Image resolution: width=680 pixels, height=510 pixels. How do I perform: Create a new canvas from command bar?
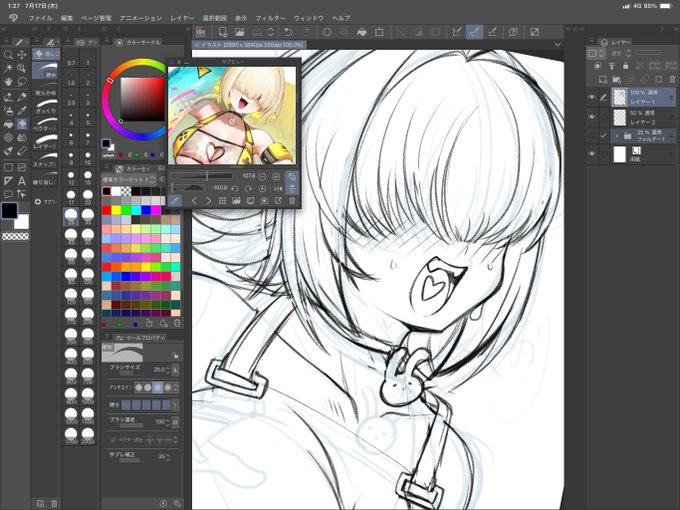[223, 32]
